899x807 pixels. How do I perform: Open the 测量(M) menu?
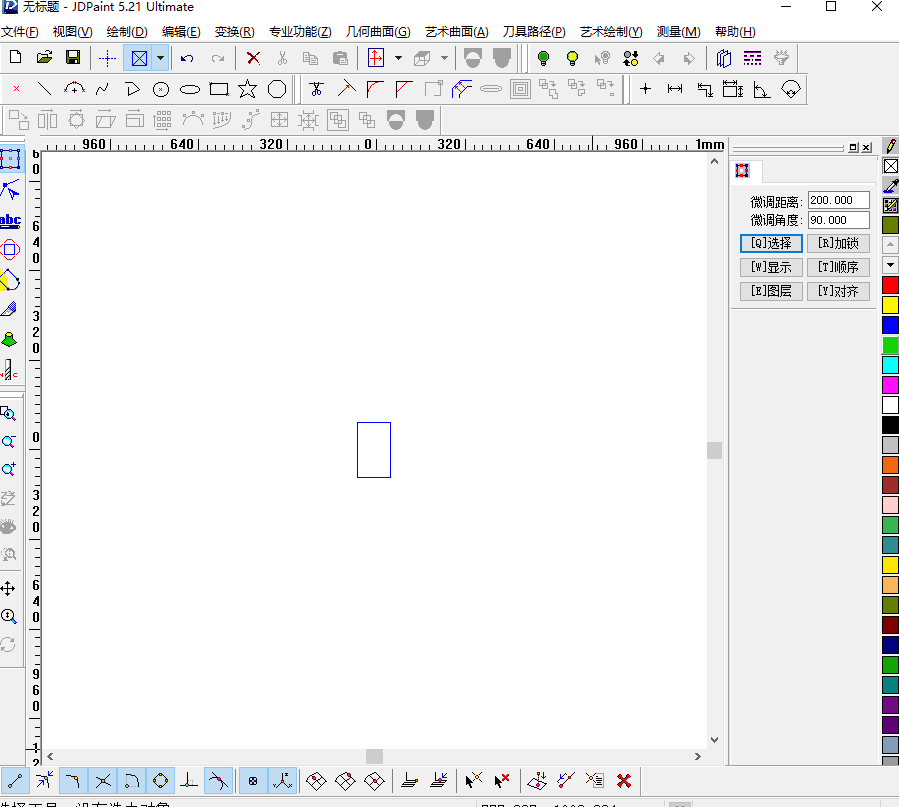678,32
